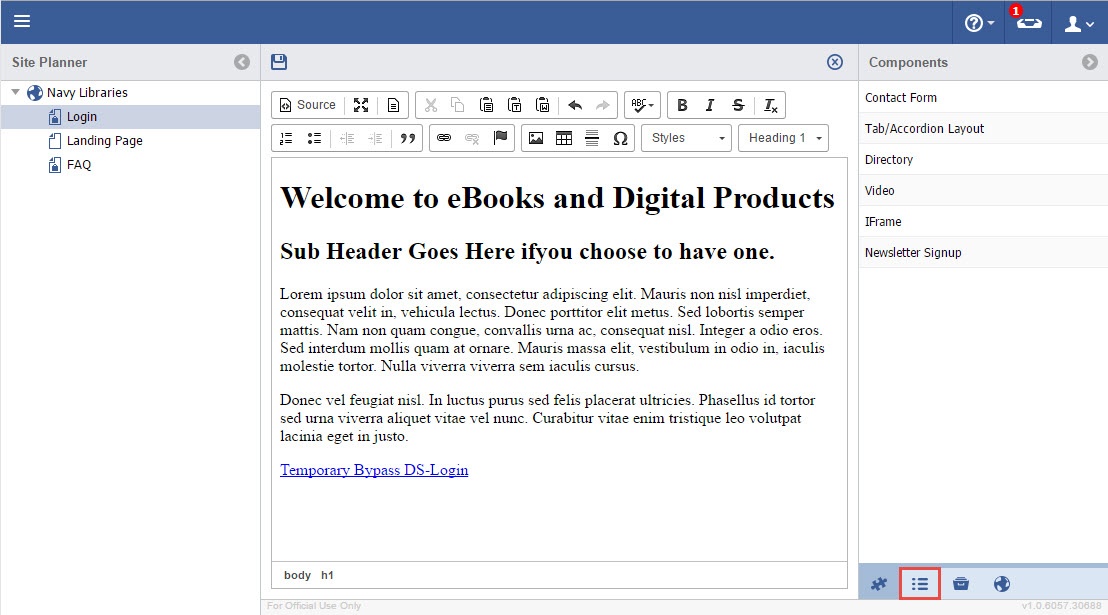Select the Landing Page in Site Planner
The image size is (1108, 615).
coord(104,141)
